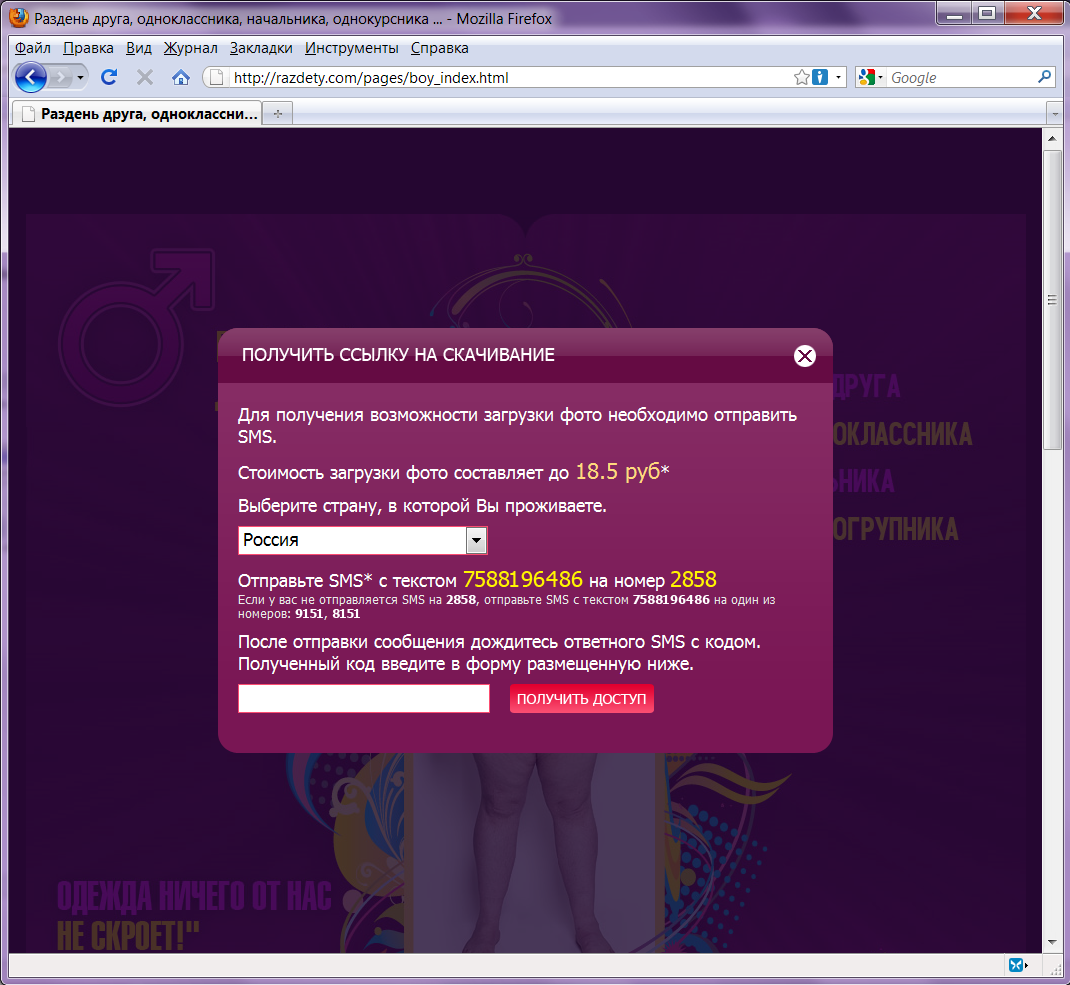Click the male symbol graphic on page
Screen dimensions: 1070x985
(136, 328)
